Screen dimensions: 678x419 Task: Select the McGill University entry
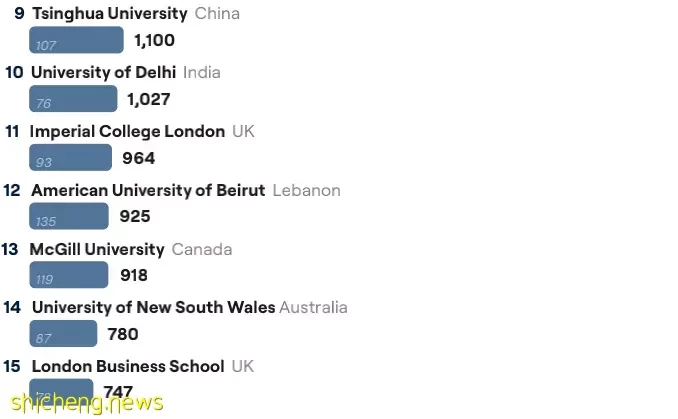[97, 249]
